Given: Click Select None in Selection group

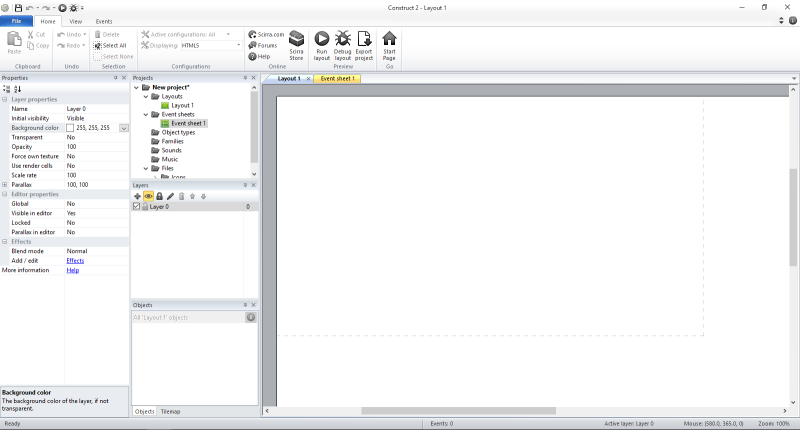Looking at the screenshot, I should click(x=113, y=57).
